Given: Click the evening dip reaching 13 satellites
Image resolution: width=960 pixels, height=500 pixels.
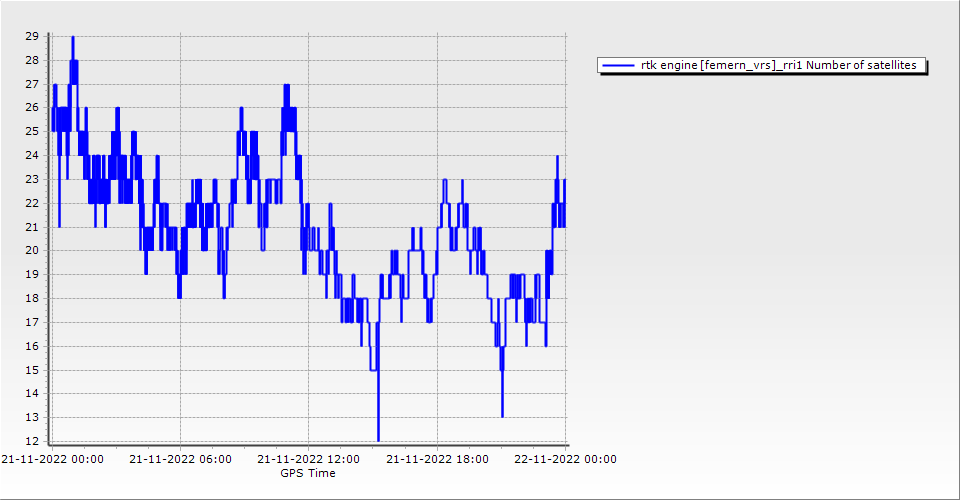Looking at the screenshot, I should pyautogui.click(x=502, y=415).
